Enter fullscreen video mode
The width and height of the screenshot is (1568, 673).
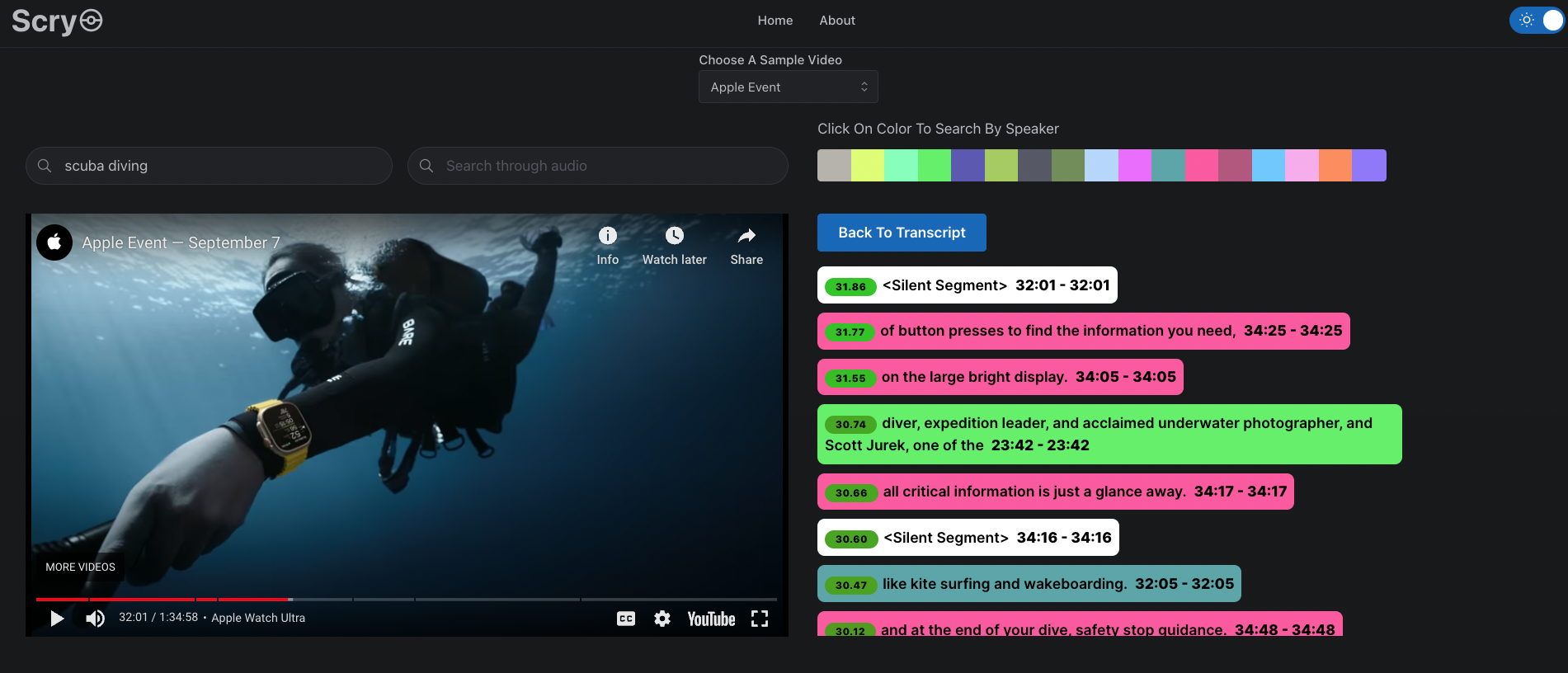[x=760, y=619]
